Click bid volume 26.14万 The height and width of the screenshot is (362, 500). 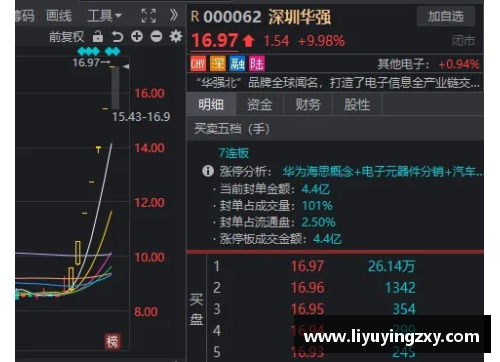392,266
